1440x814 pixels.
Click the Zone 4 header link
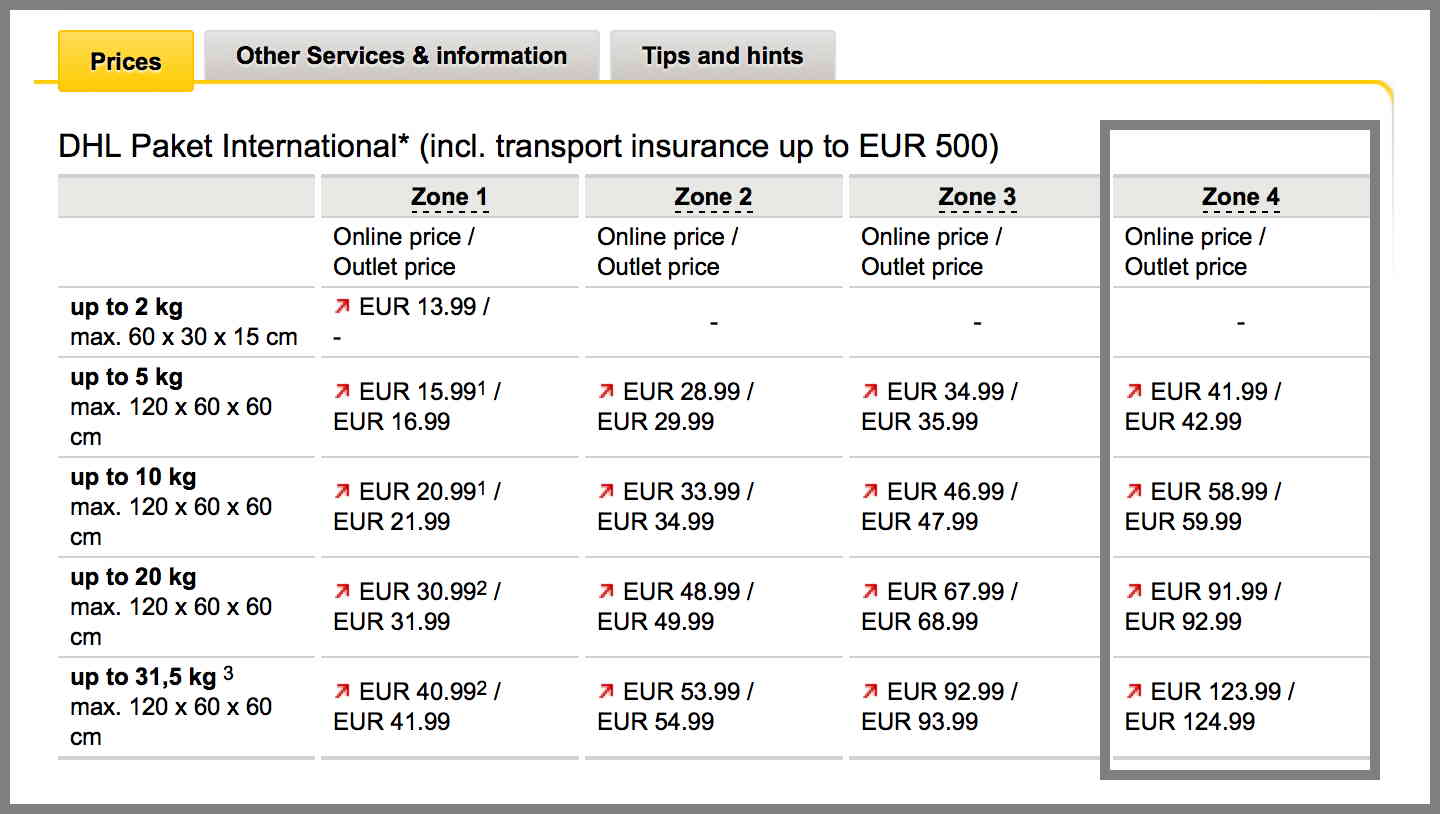click(x=1241, y=198)
